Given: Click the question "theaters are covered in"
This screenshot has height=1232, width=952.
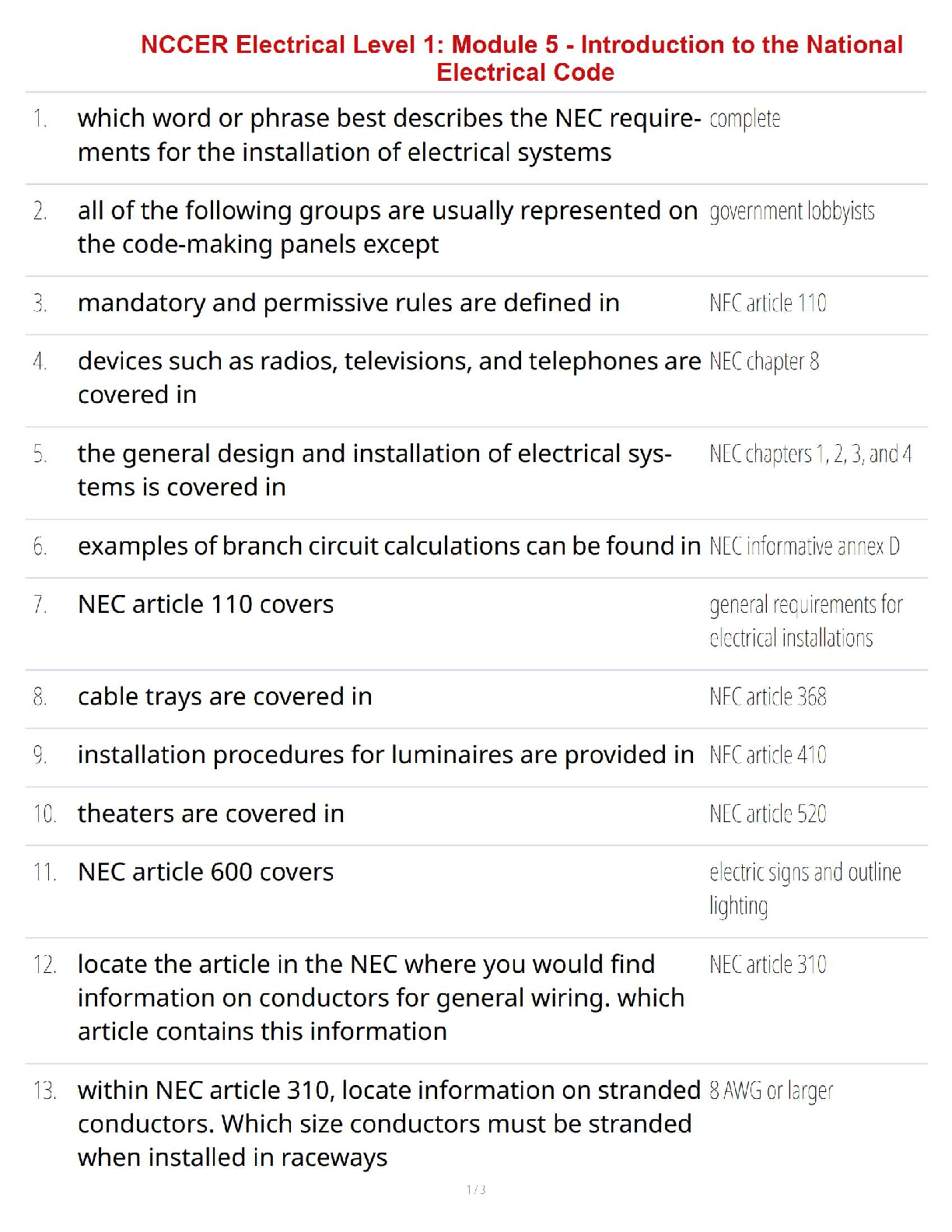Looking at the screenshot, I should [x=211, y=814].
